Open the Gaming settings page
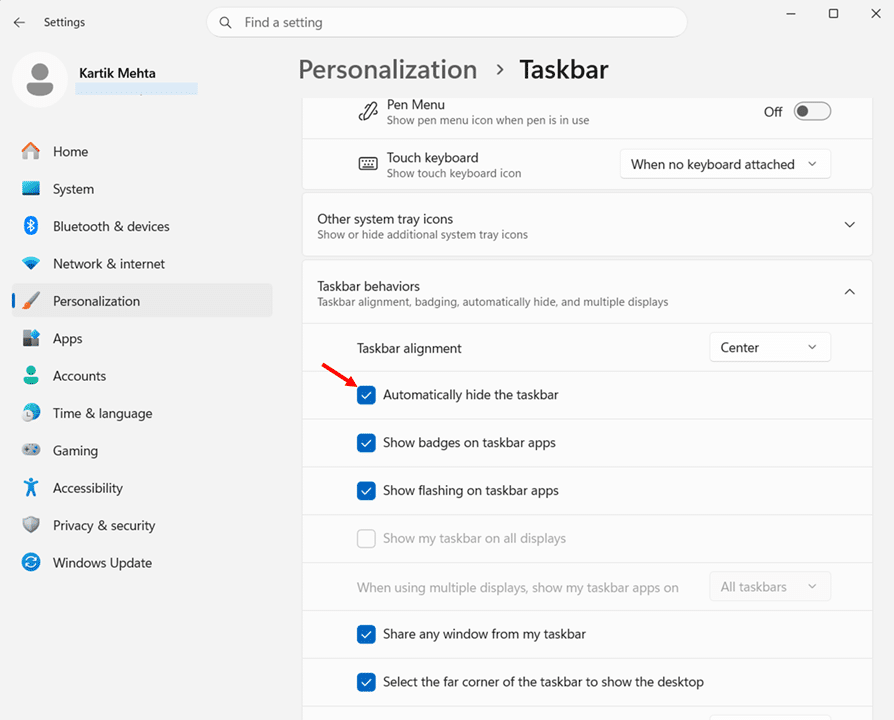This screenshot has height=720, width=894. (76, 451)
